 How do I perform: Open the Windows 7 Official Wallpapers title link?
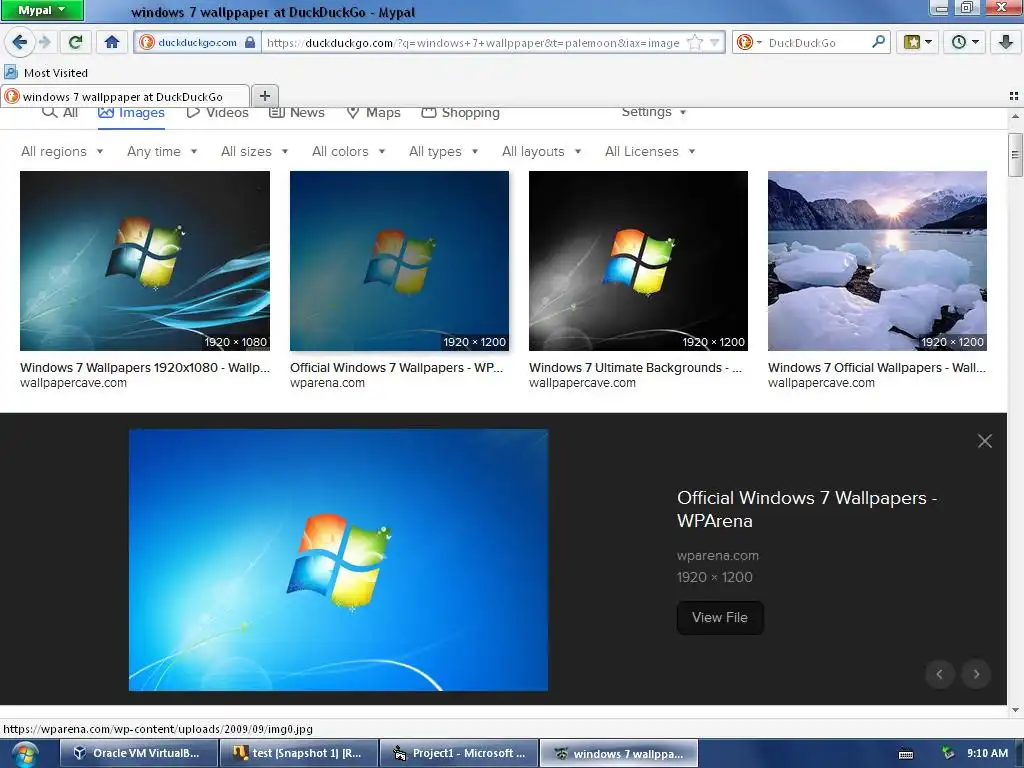coord(877,368)
